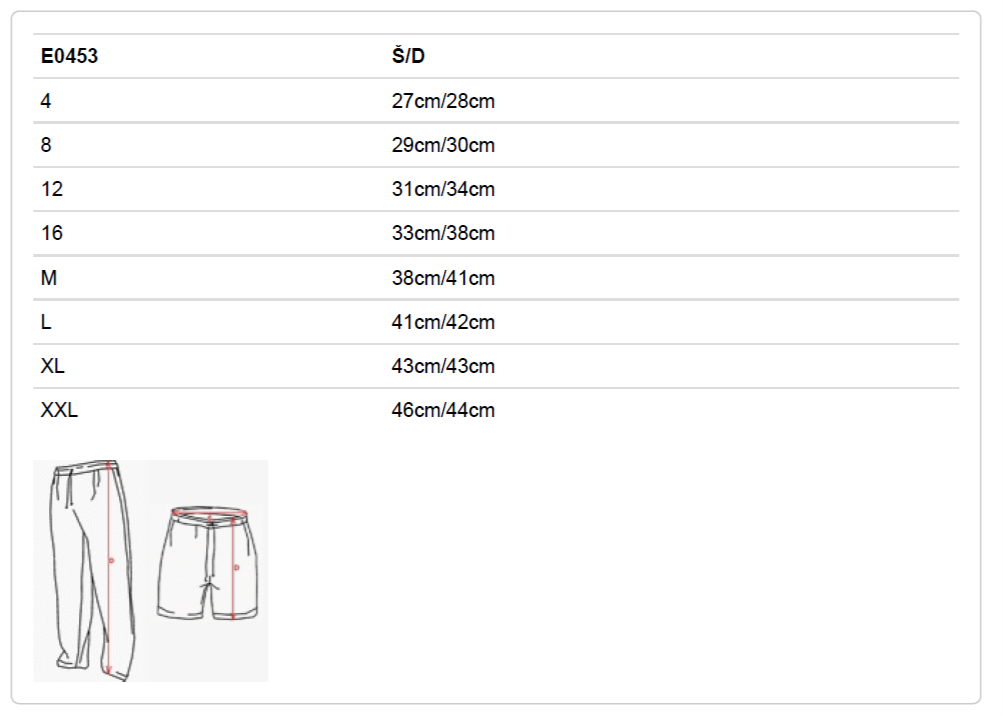Image resolution: width=1003 pixels, height=716 pixels.
Task: Click the 29cm/30cm measurement cell
Action: tap(443, 145)
